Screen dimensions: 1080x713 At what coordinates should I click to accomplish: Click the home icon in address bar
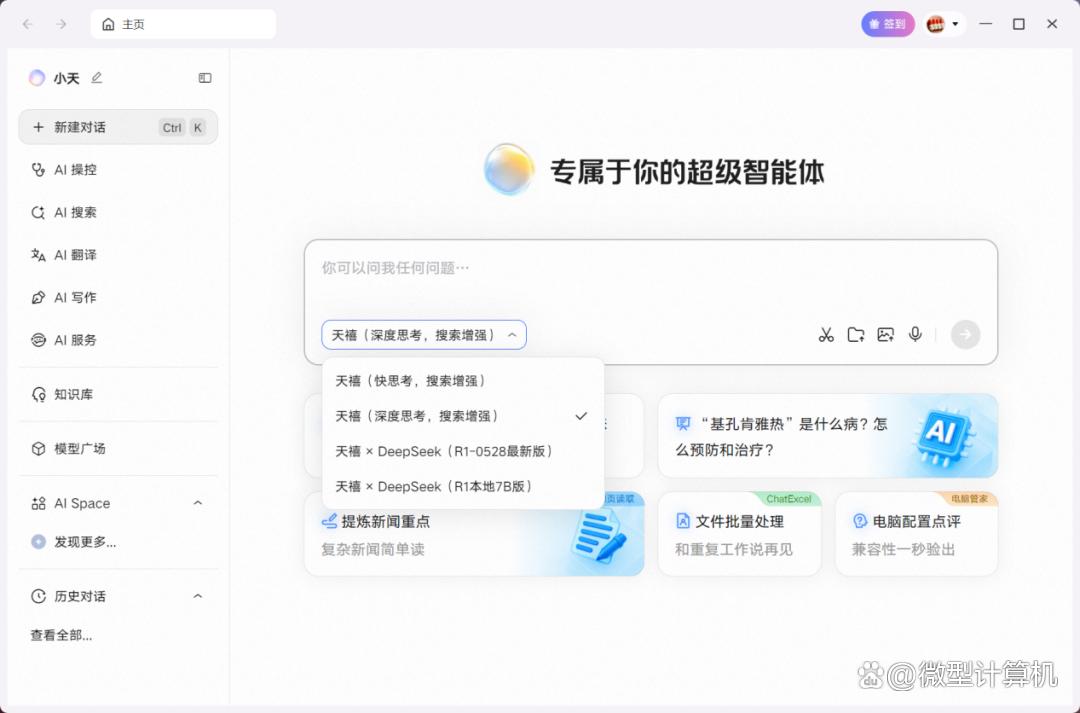coord(108,24)
